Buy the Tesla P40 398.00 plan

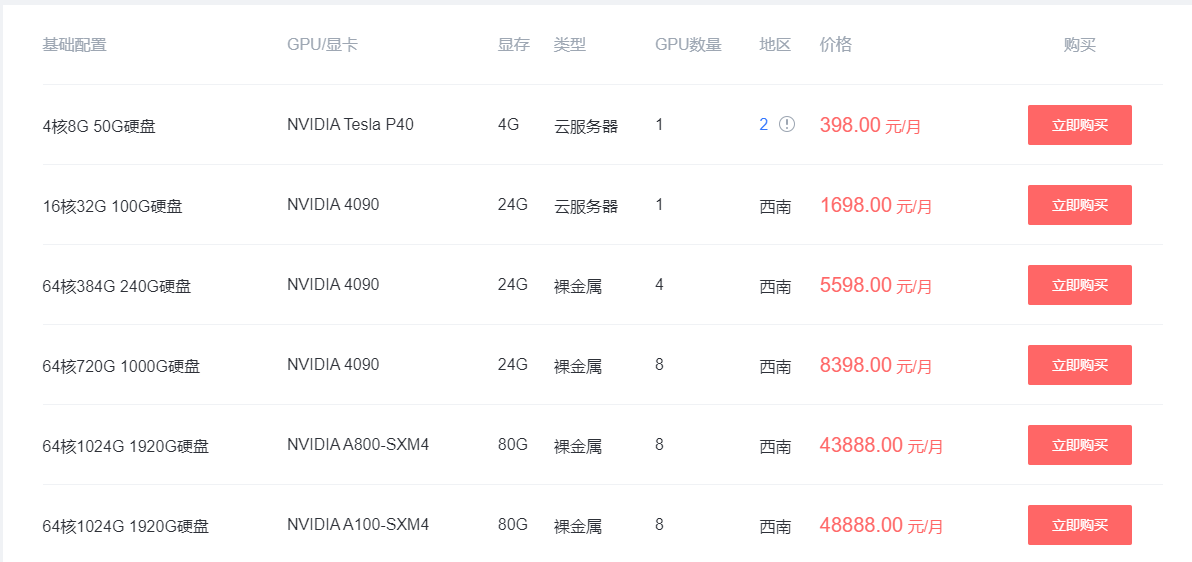(x=1079, y=125)
